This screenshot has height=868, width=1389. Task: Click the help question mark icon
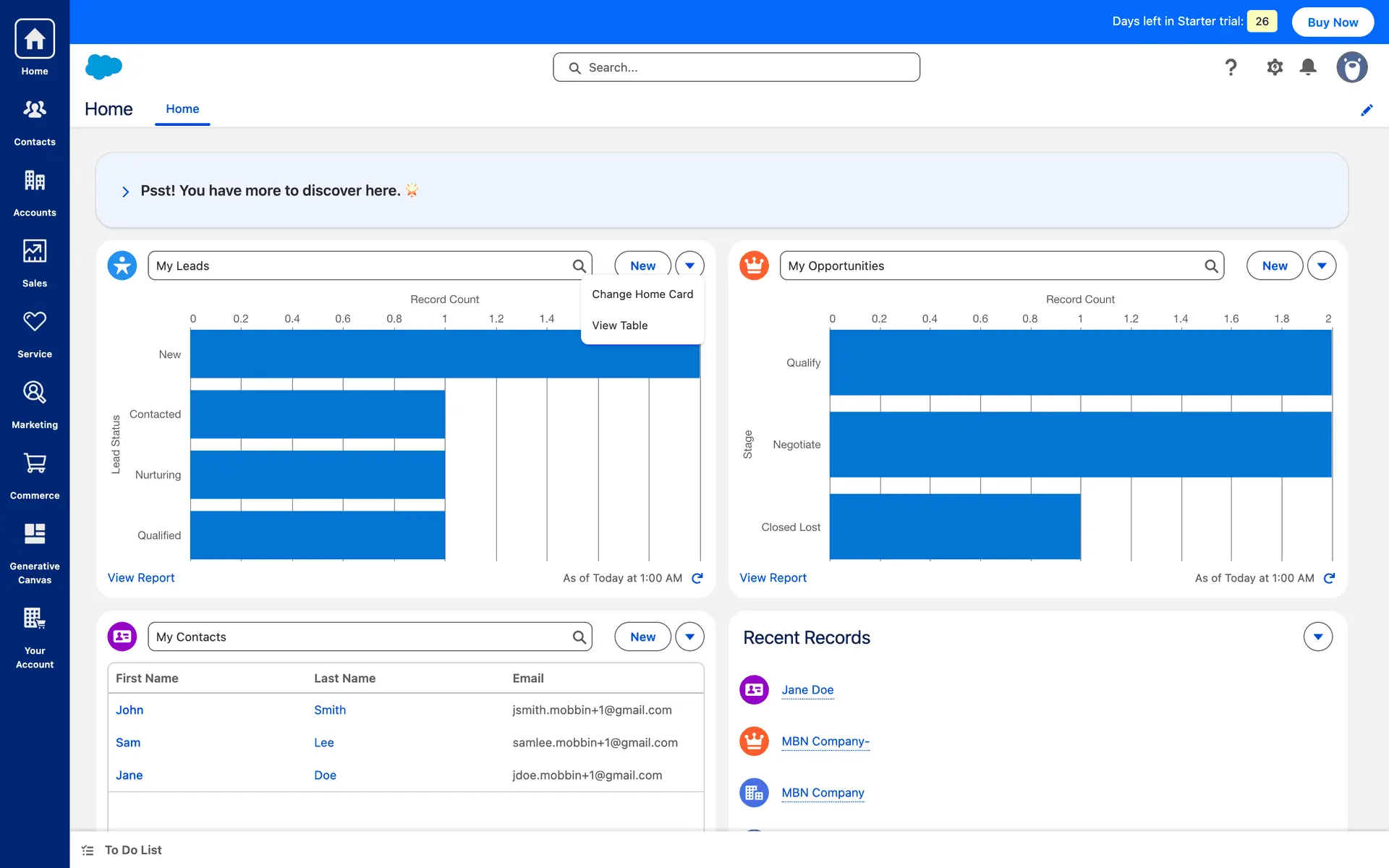1231,67
